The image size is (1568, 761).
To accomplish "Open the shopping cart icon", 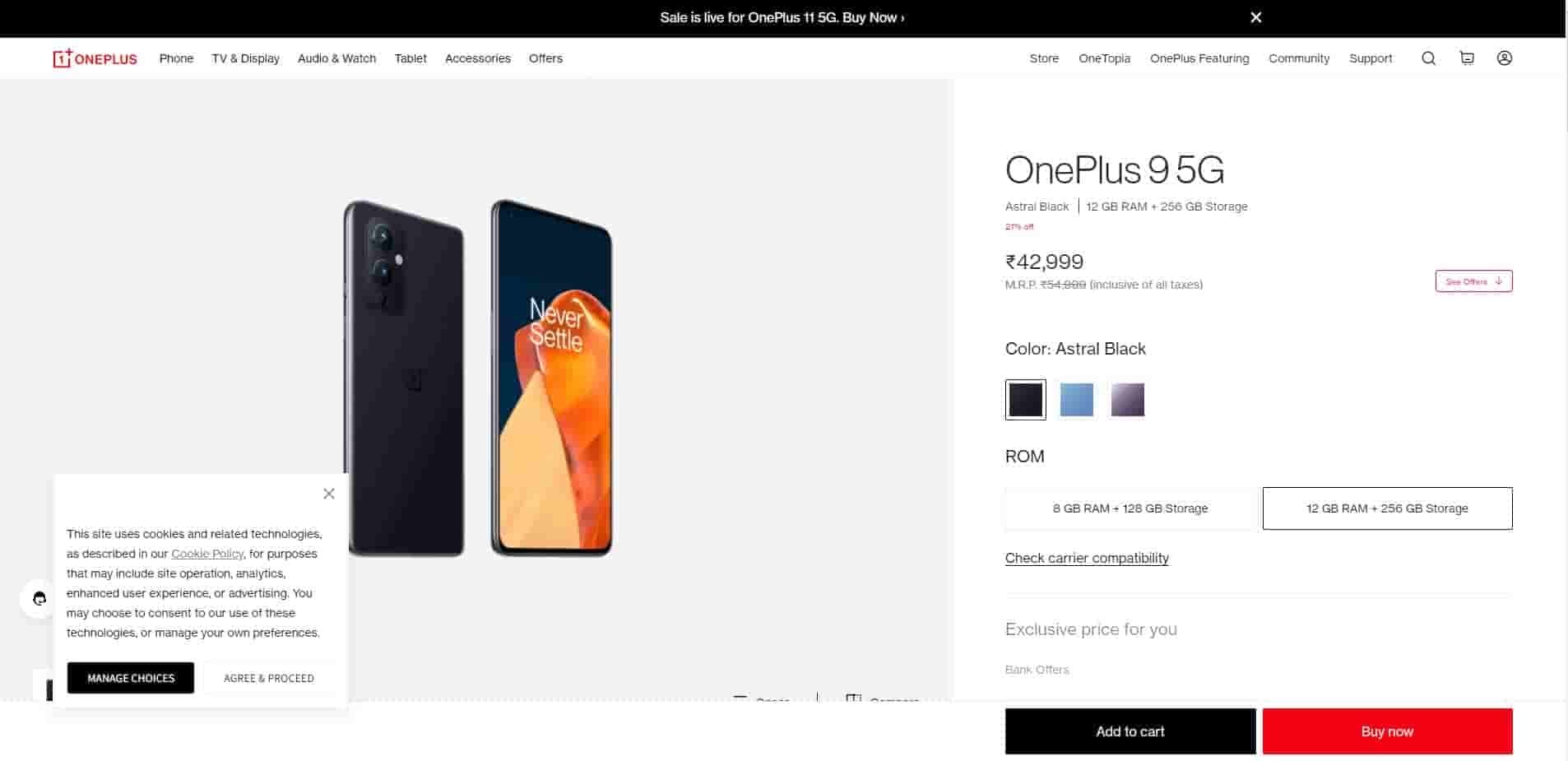I will coord(1467,58).
